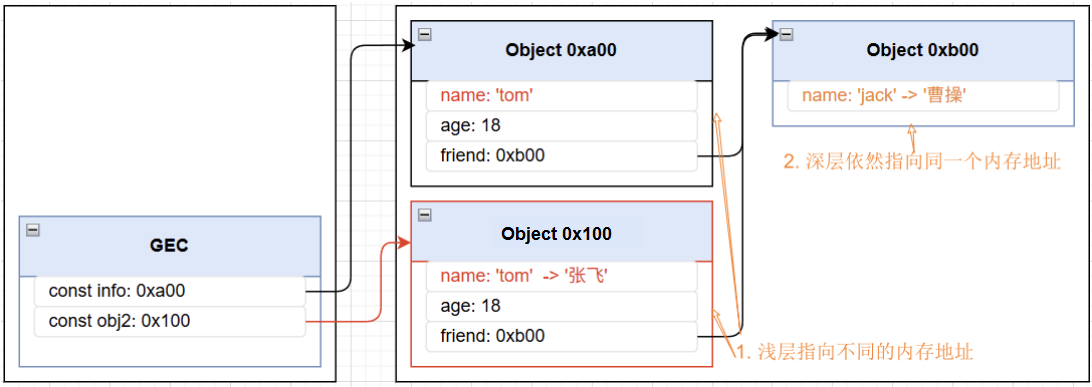Viewport: 1092px width, 387px height.
Task: Select the 'const info: 0xa00' row
Action: (x=170, y=291)
